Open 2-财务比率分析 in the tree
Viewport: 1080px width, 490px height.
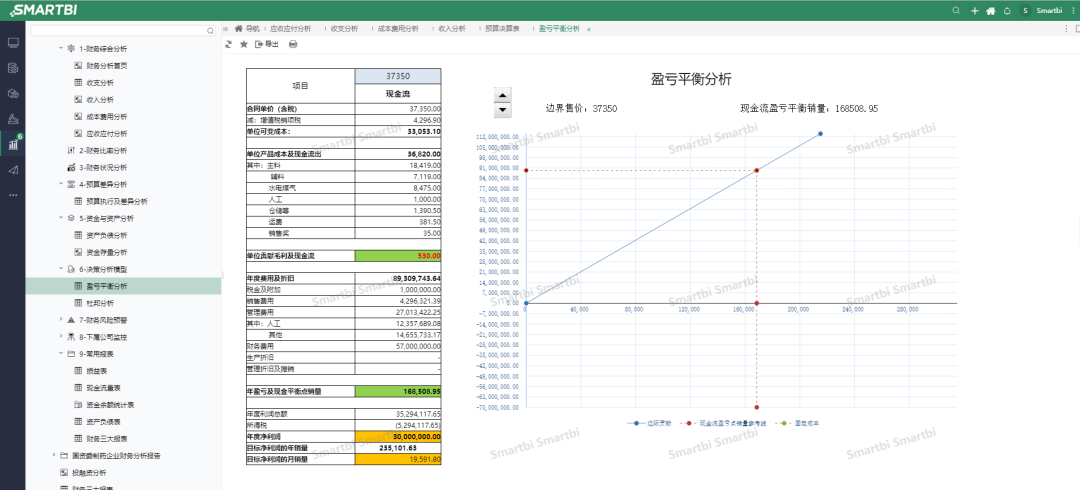click(x=103, y=150)
